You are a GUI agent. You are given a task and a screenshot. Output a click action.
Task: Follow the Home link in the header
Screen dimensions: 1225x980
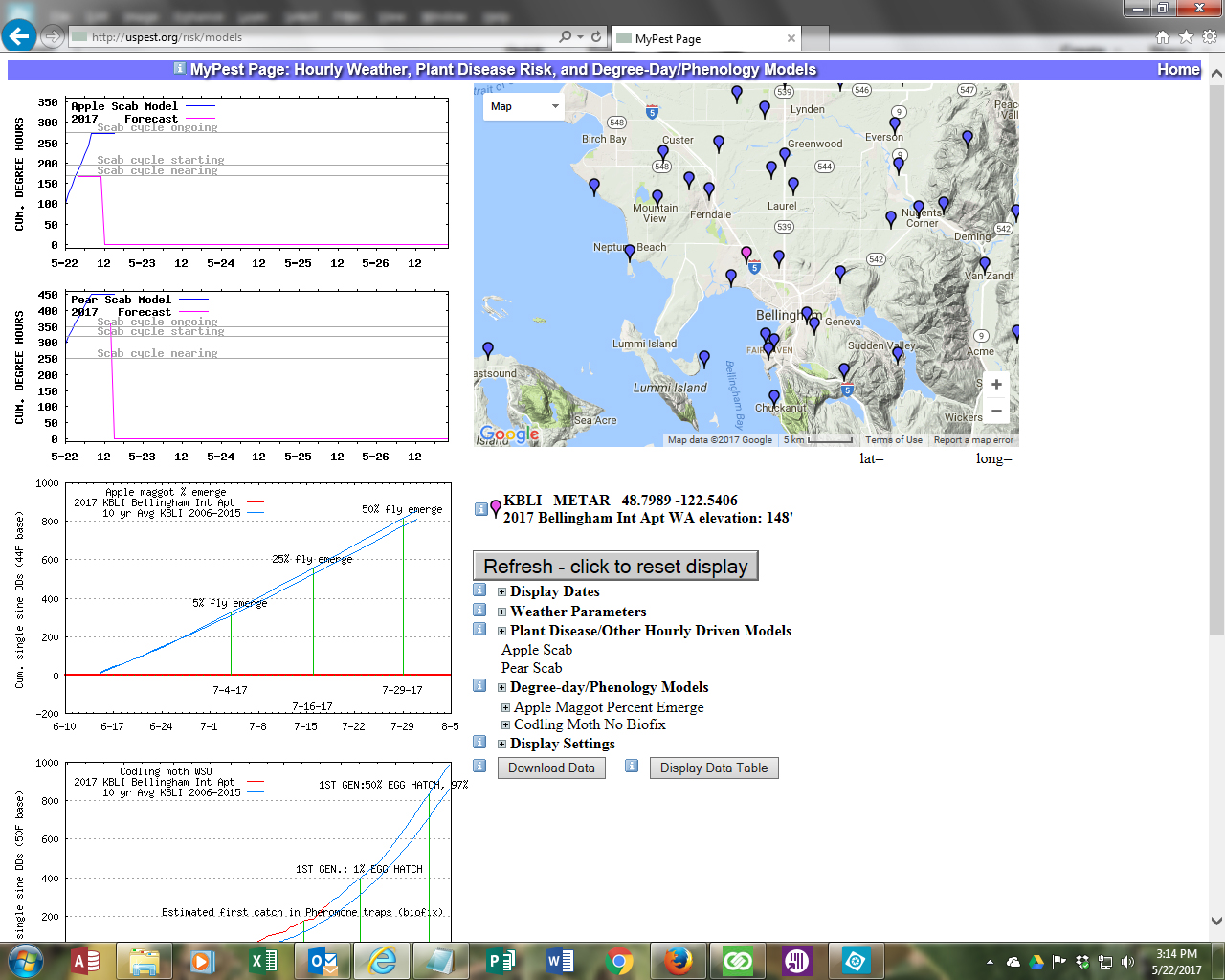[1178, 69]
